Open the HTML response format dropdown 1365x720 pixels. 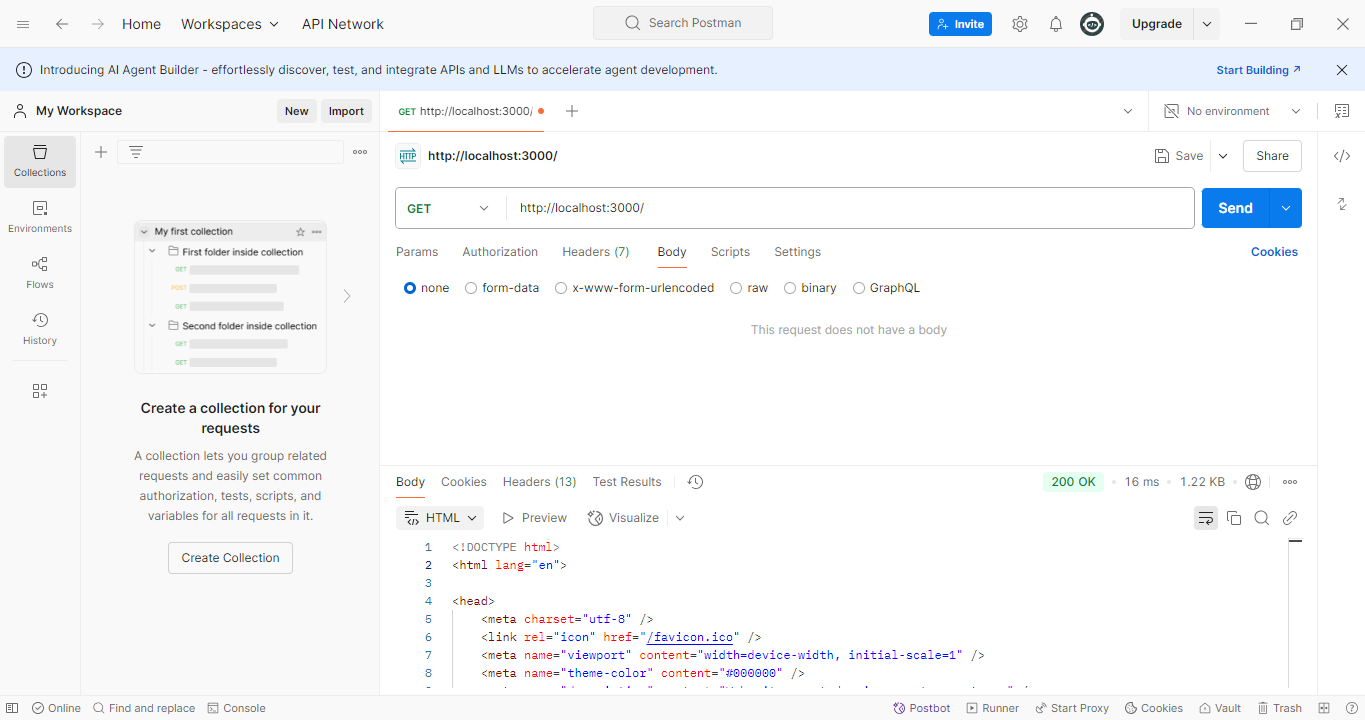440,518
